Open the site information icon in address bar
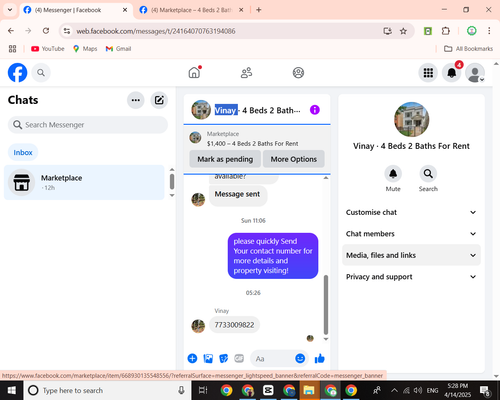This screenshot has height=400, width=500. tap(67, 31)
